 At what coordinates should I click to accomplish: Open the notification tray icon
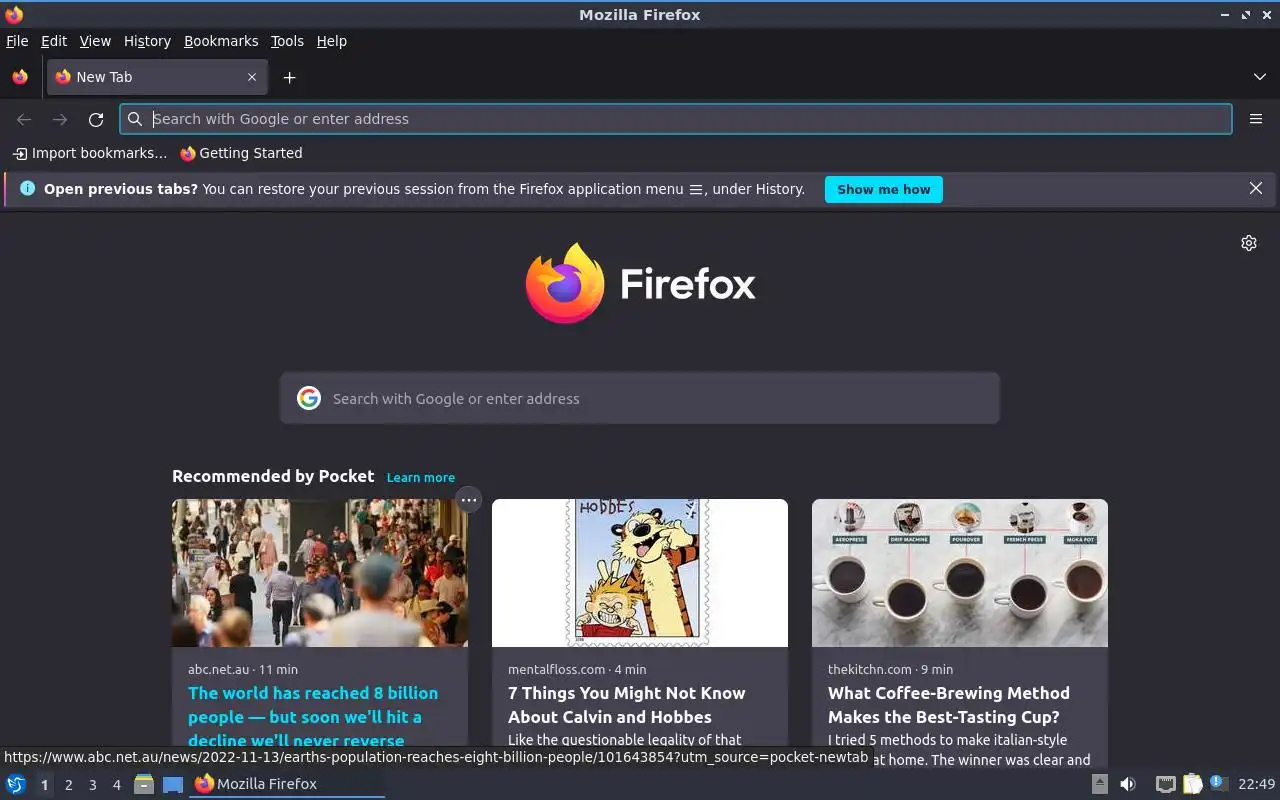pyautogui.click(x=1218, y=783)
